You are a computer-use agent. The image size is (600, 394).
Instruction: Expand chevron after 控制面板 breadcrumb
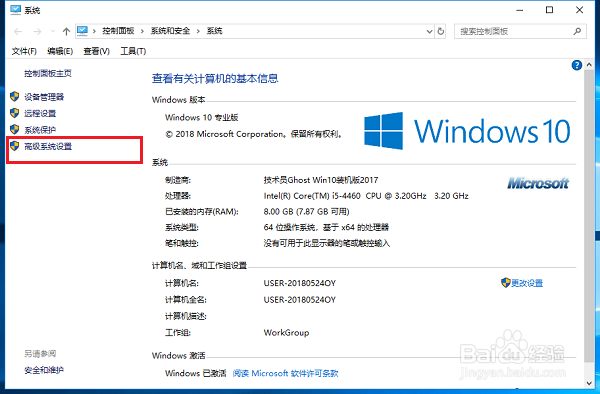(142, 31)
